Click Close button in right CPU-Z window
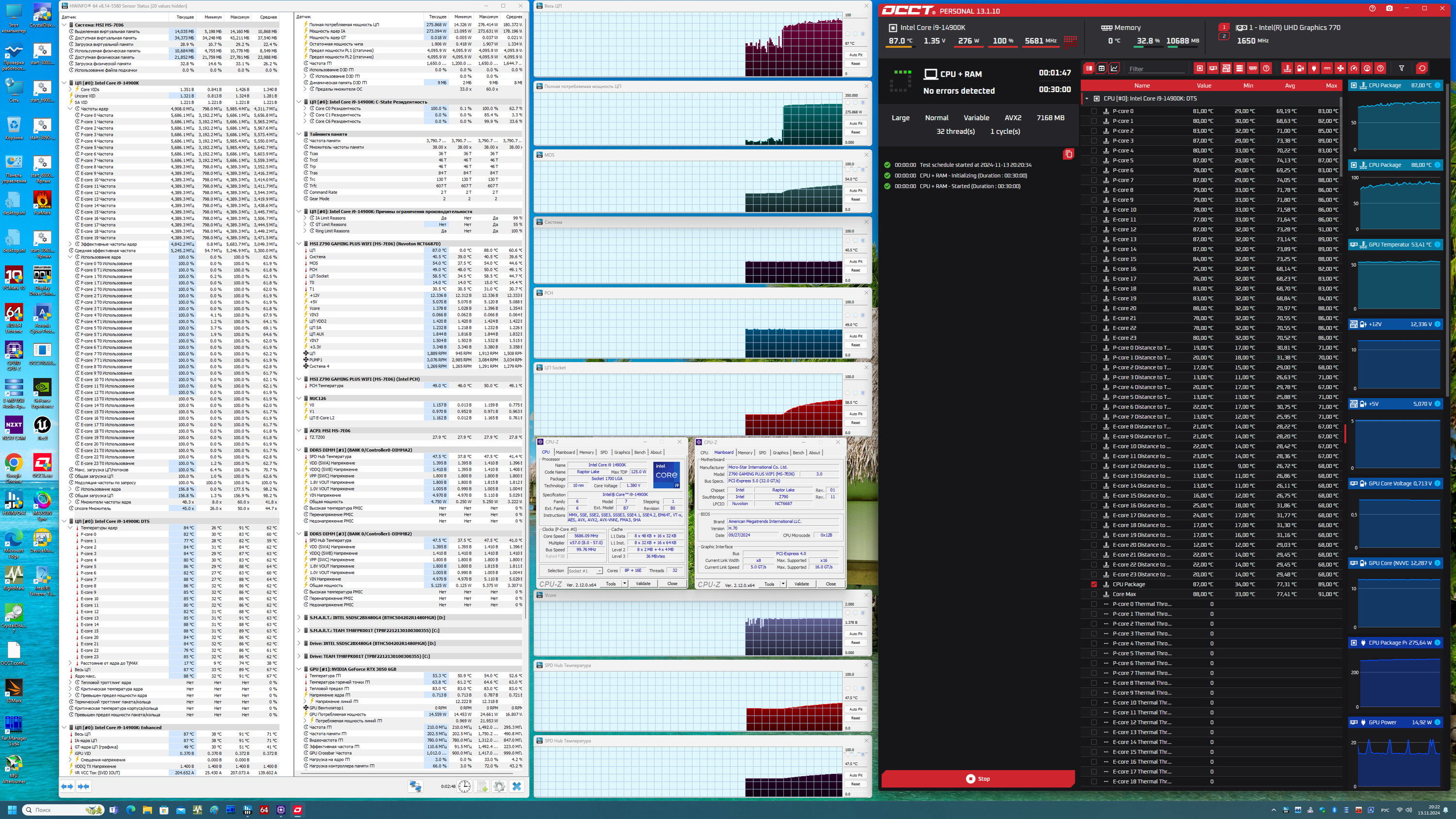The height and width of the screenshot is (819, 1456). point(831,584)
